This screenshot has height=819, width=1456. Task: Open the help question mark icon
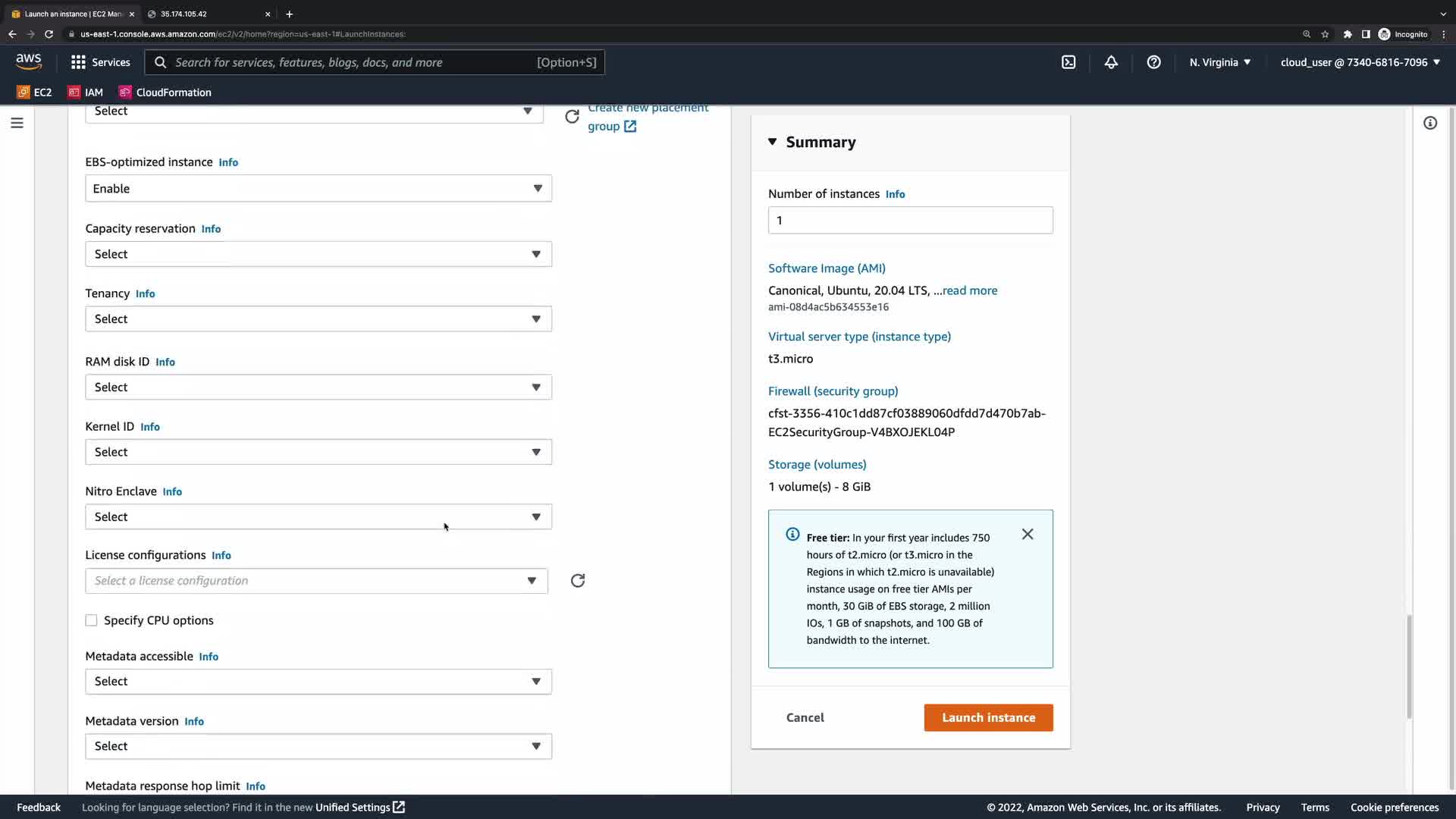click(1153, 62)
